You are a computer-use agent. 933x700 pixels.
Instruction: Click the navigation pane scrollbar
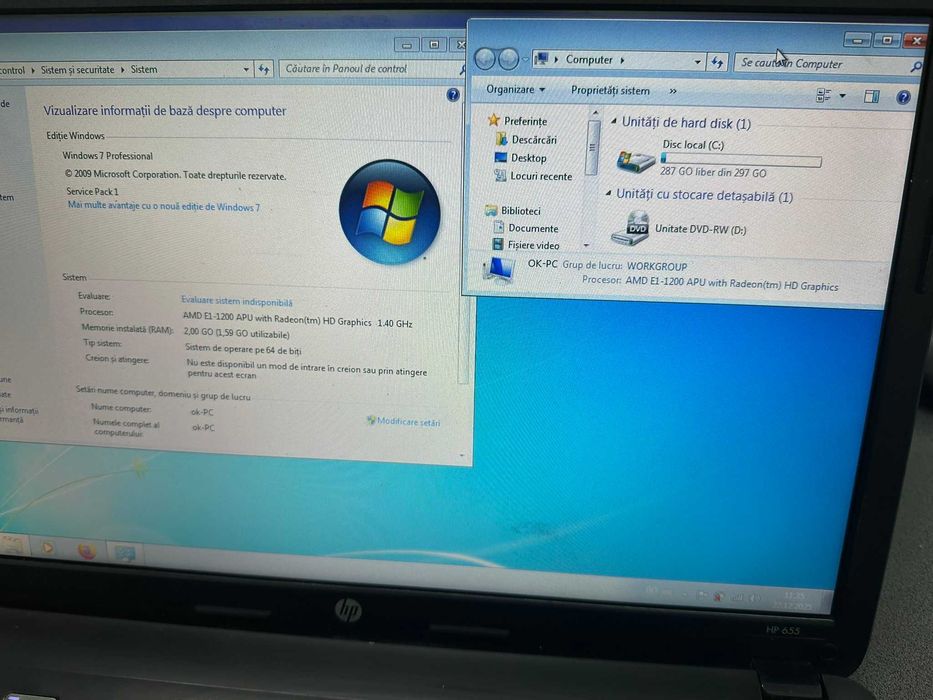pyautogui.click(x=592, y=148)
